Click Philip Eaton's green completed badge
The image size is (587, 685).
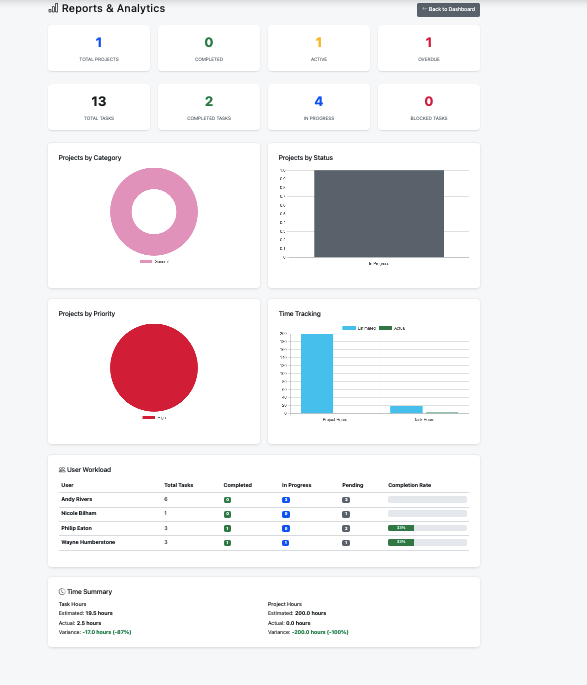coord(227,528)
